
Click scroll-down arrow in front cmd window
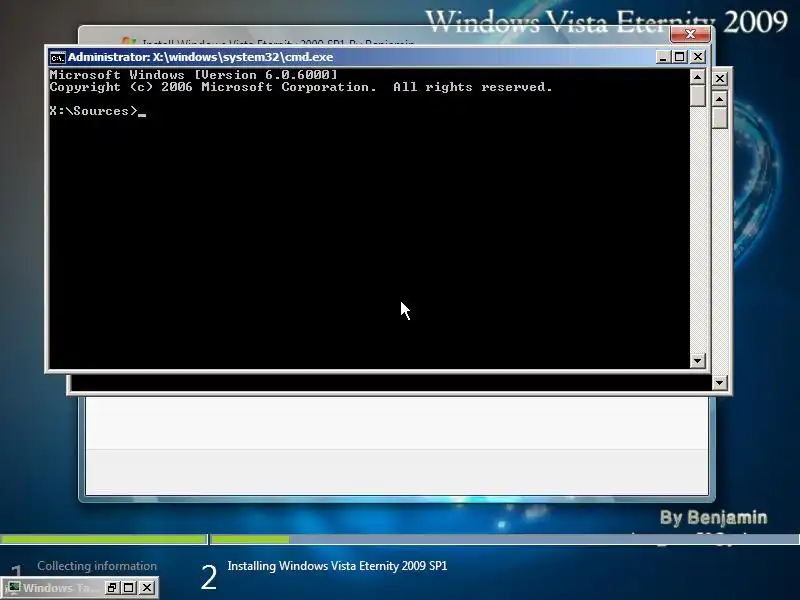pyautogui.click(x=697, y=361)
